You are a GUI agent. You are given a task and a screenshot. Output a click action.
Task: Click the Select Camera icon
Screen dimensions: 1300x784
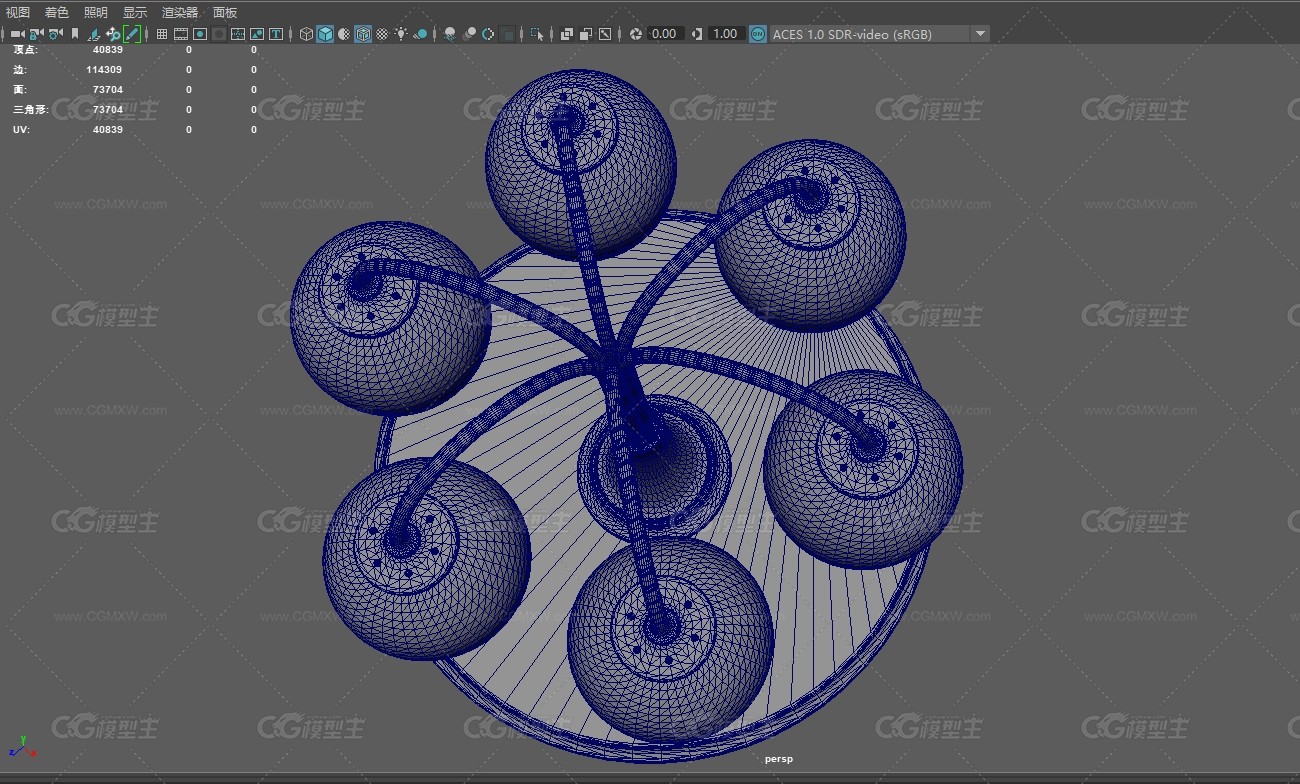(x=17, y=34)
